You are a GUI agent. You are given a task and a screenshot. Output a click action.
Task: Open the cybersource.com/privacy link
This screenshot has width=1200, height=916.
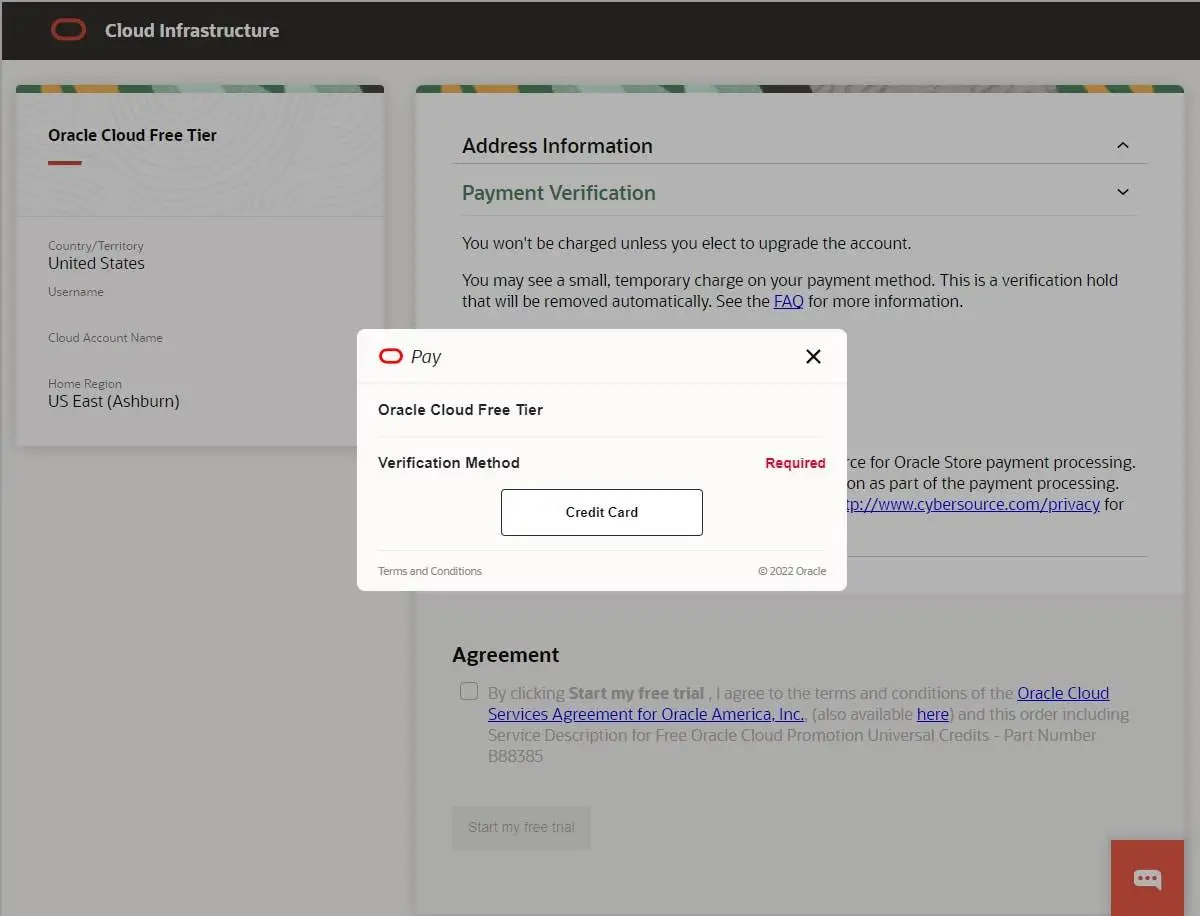(973, 504)
